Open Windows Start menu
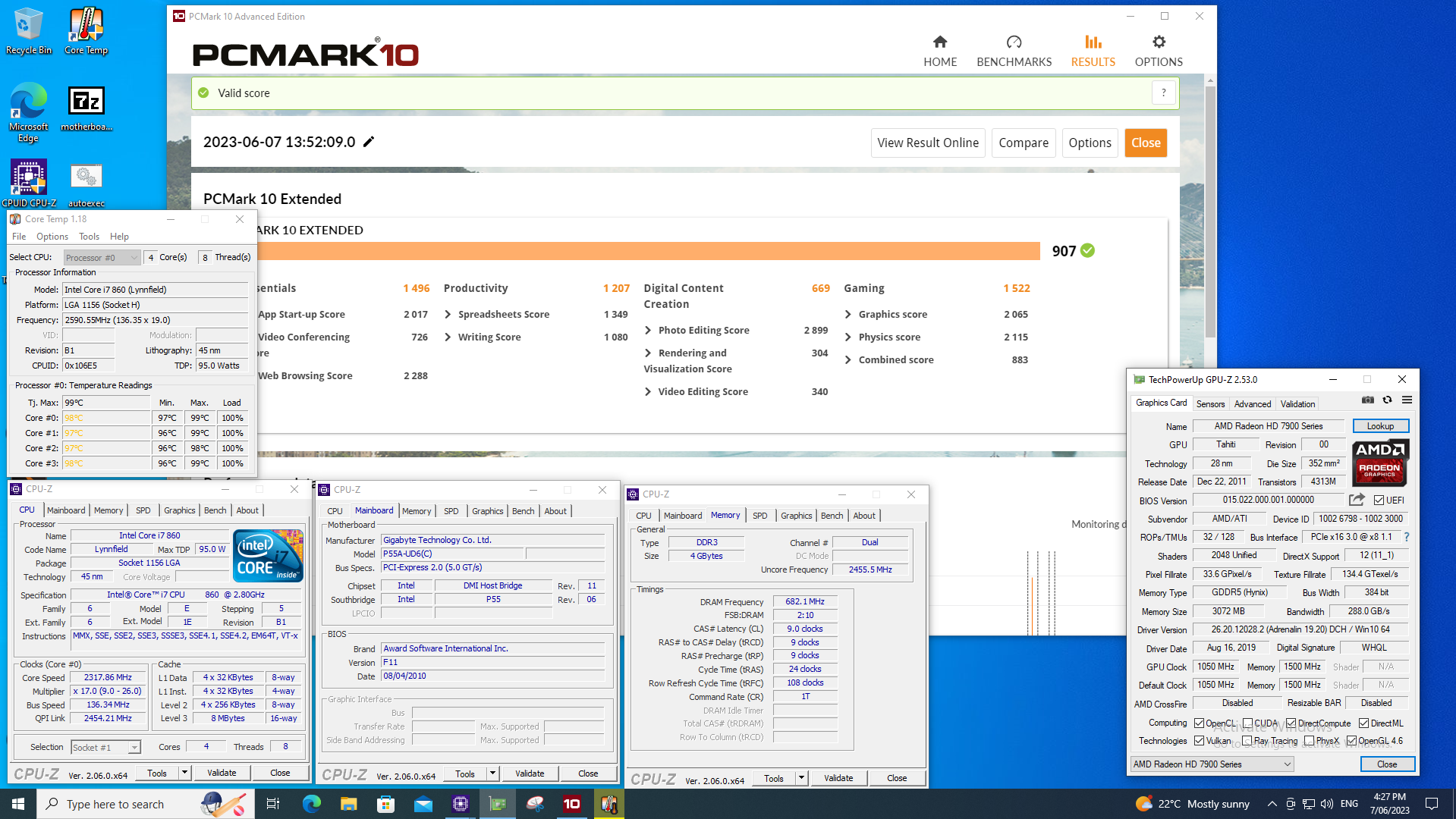Screen dimensions: 1456x819 click(x=18, y=804)
